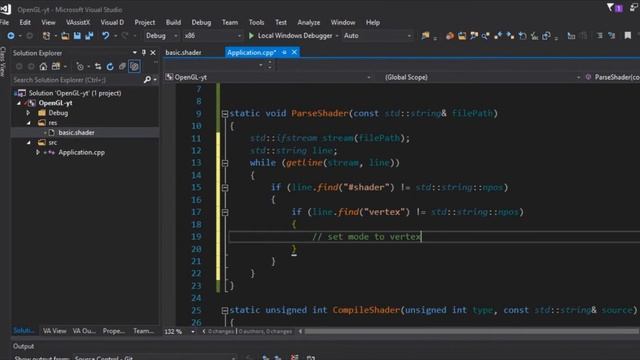Close the Application.cpp editor tab
Image resolution: width=640 pixels, height=360 pixels.
[x=294, y=52]
